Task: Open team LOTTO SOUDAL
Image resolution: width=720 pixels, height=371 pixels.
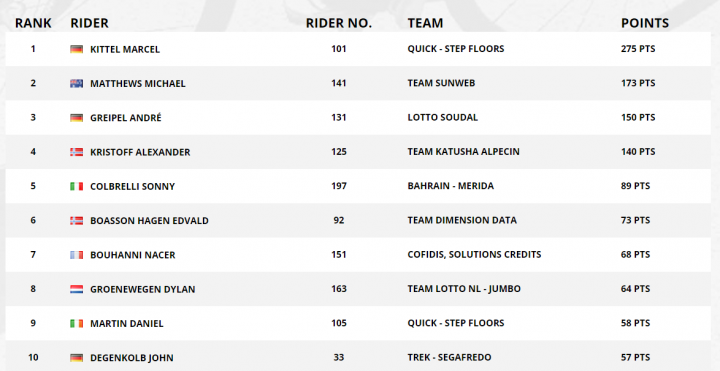Action: pyautogui.click(x=443, y=118)
